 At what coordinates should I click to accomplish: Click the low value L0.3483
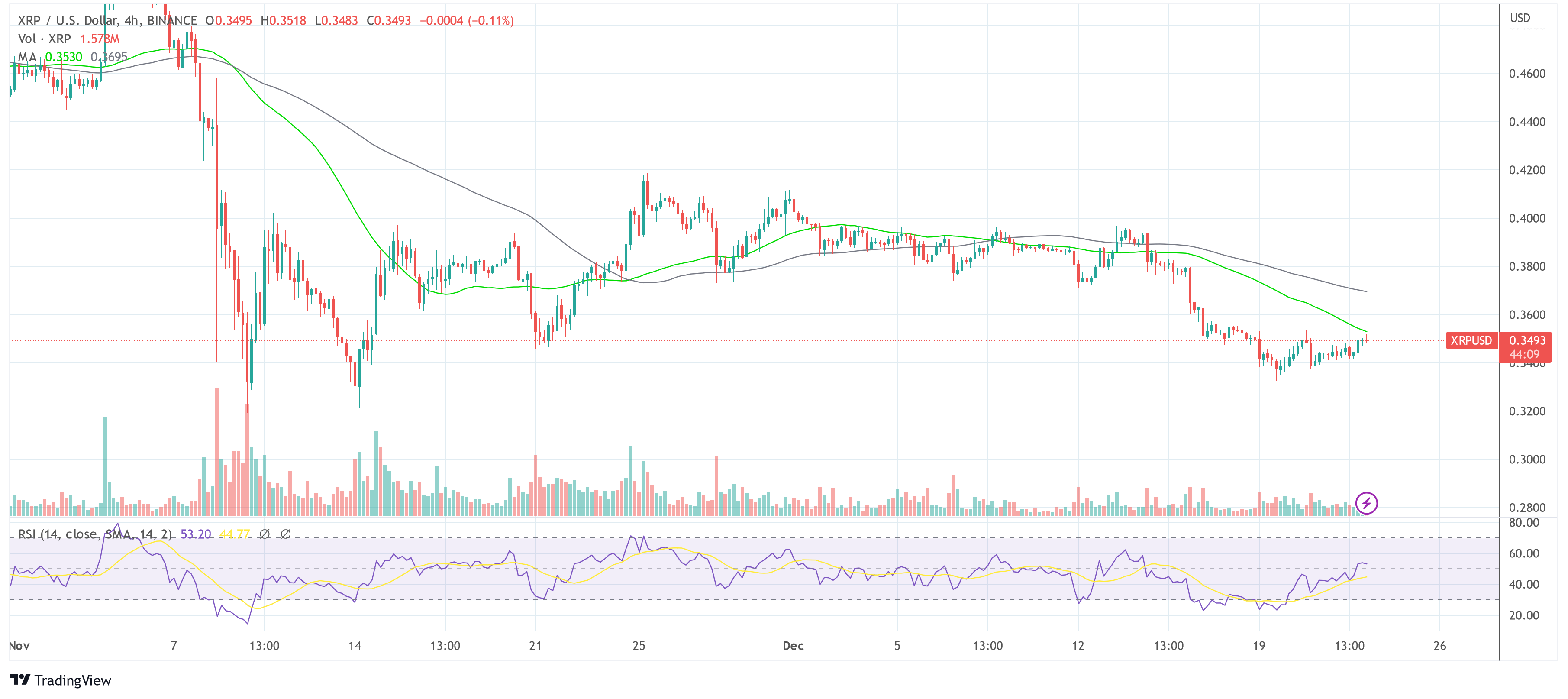[x=337, y=21]
